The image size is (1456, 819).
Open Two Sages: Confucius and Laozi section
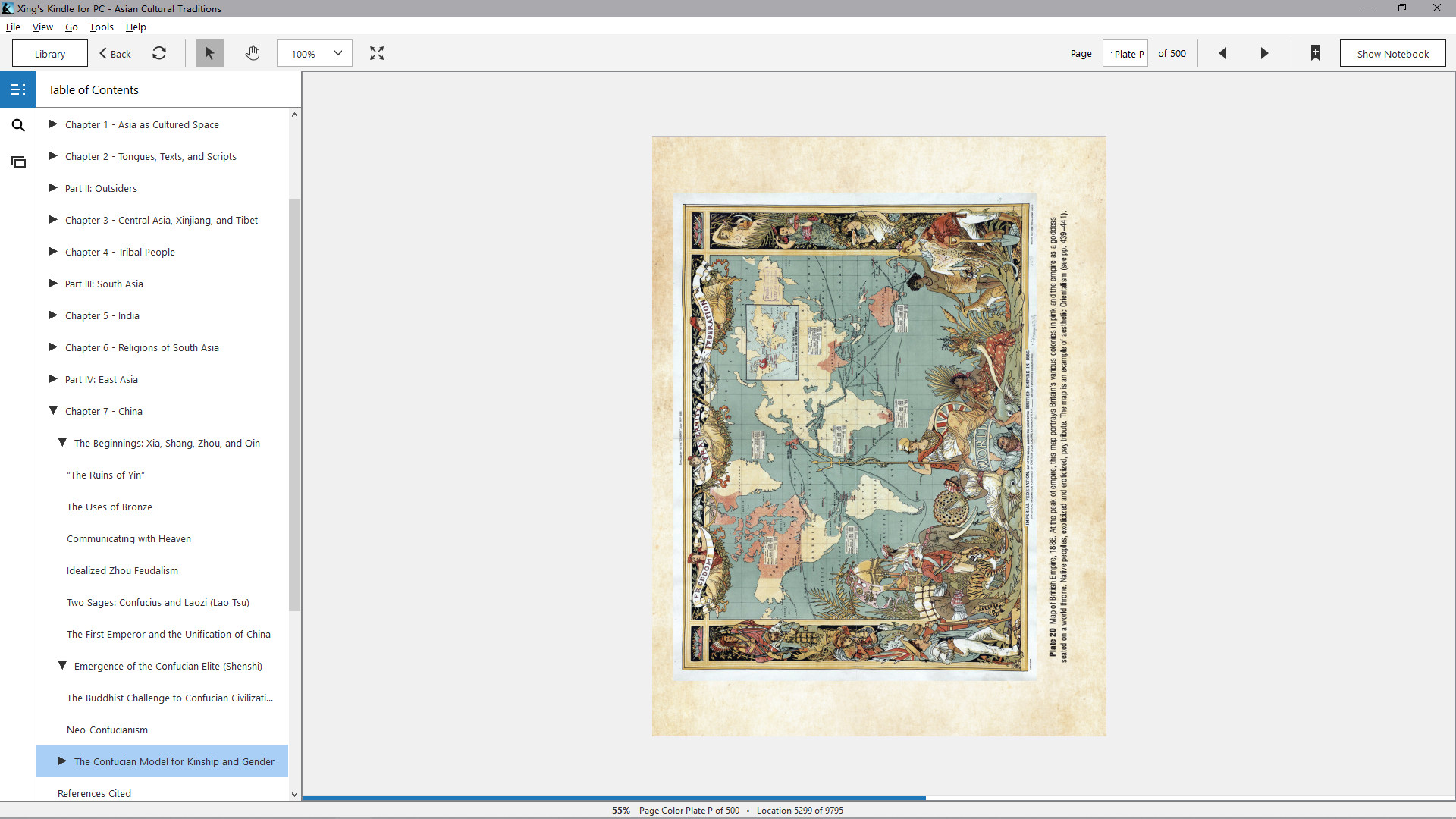158,602
